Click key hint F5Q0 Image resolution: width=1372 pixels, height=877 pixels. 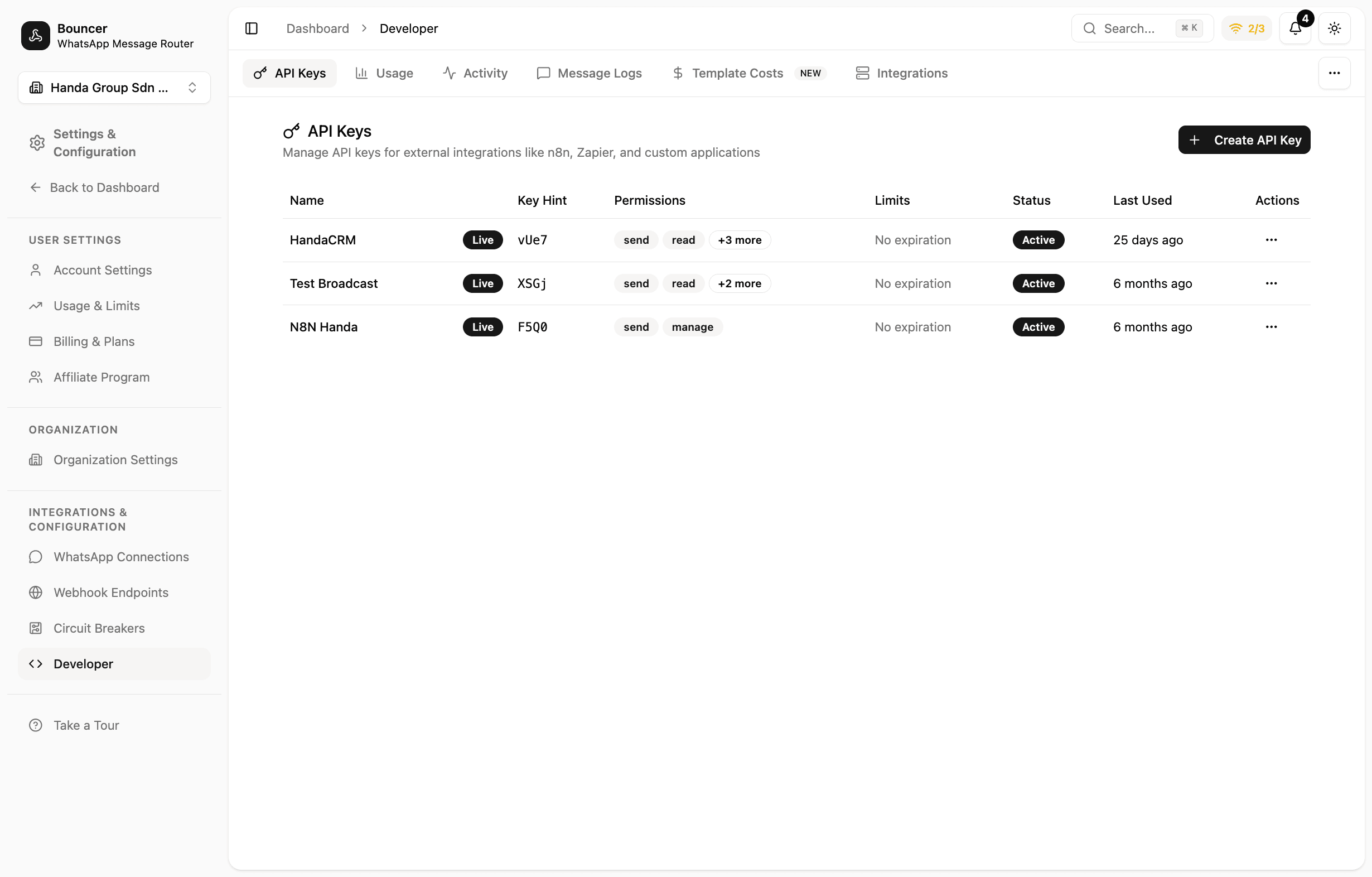click(x=532, y=327)
